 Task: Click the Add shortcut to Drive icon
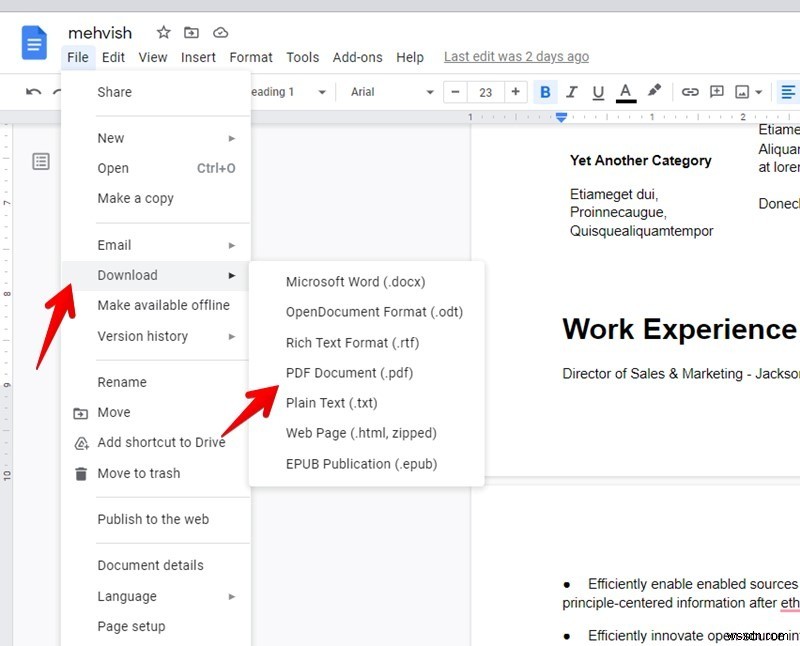81,443
